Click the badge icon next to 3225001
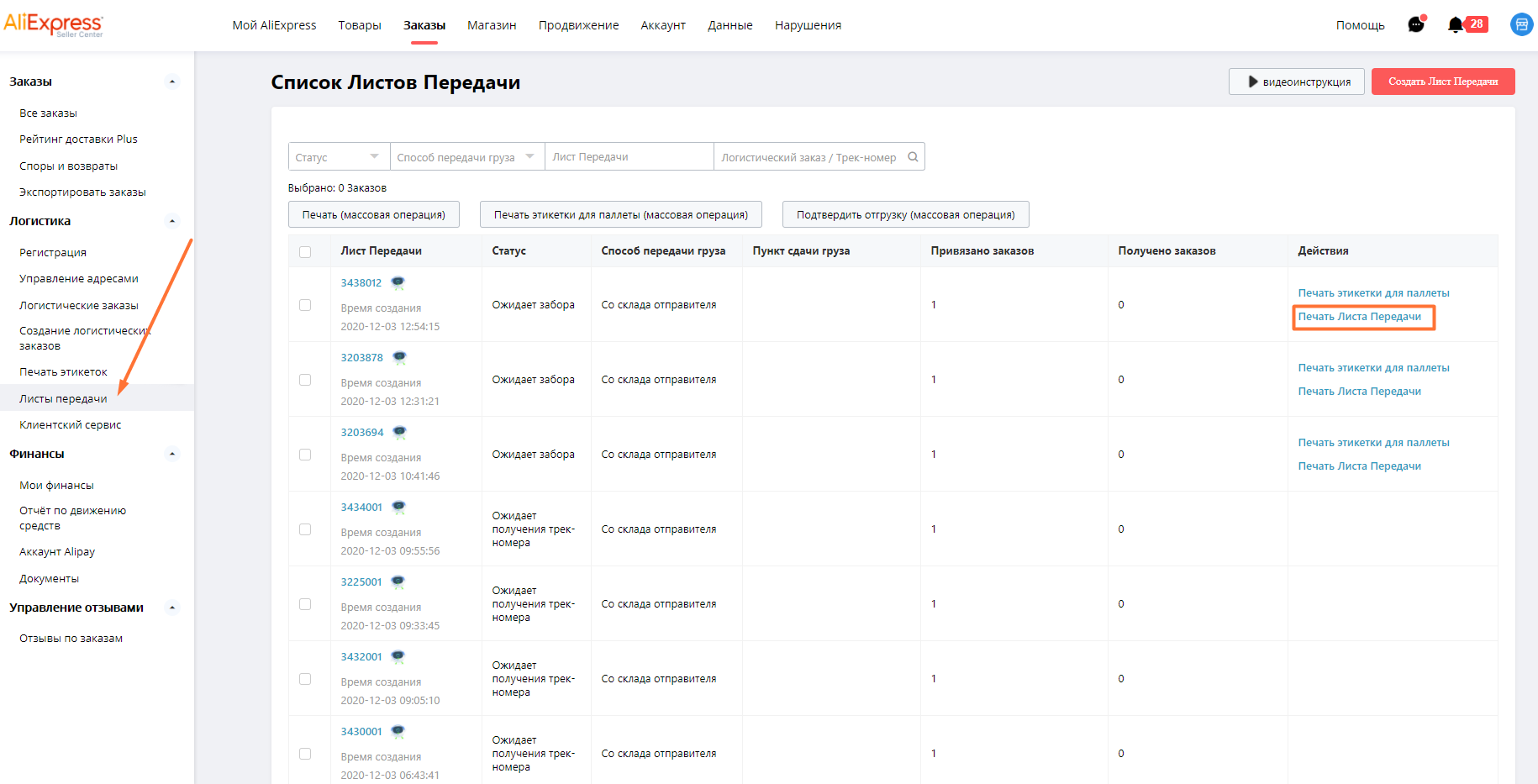Screen dimensions: 1538x784 click(x=398, y=581)
